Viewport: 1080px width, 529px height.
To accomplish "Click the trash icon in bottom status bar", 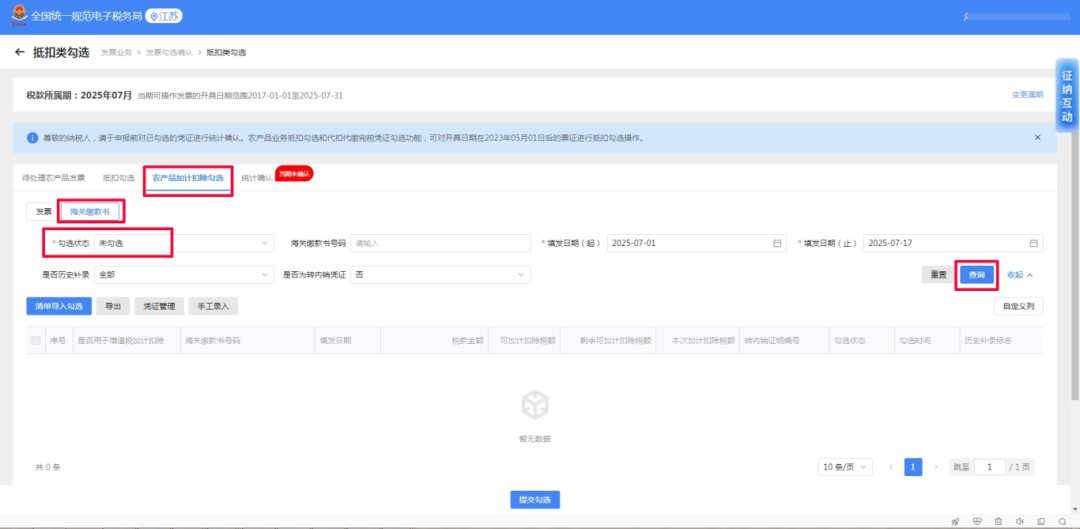I will tap(998, 521).
